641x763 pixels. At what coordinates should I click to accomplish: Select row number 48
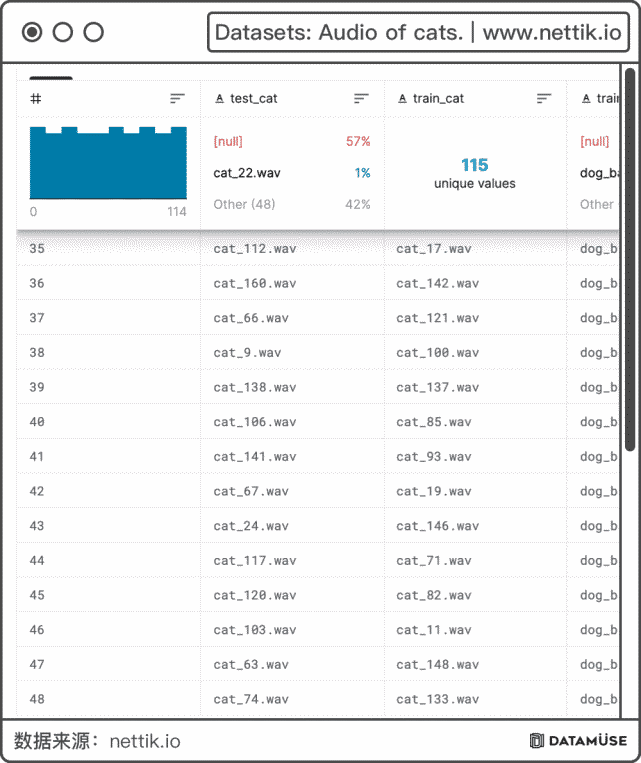[37, 699]
